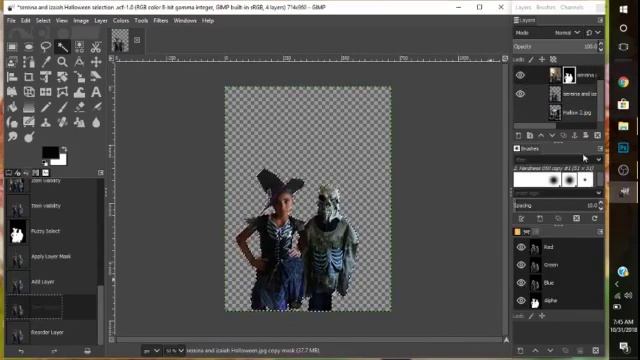640x360 pixels.
Task: Select the Pencil tool
Action: (45, 107)
